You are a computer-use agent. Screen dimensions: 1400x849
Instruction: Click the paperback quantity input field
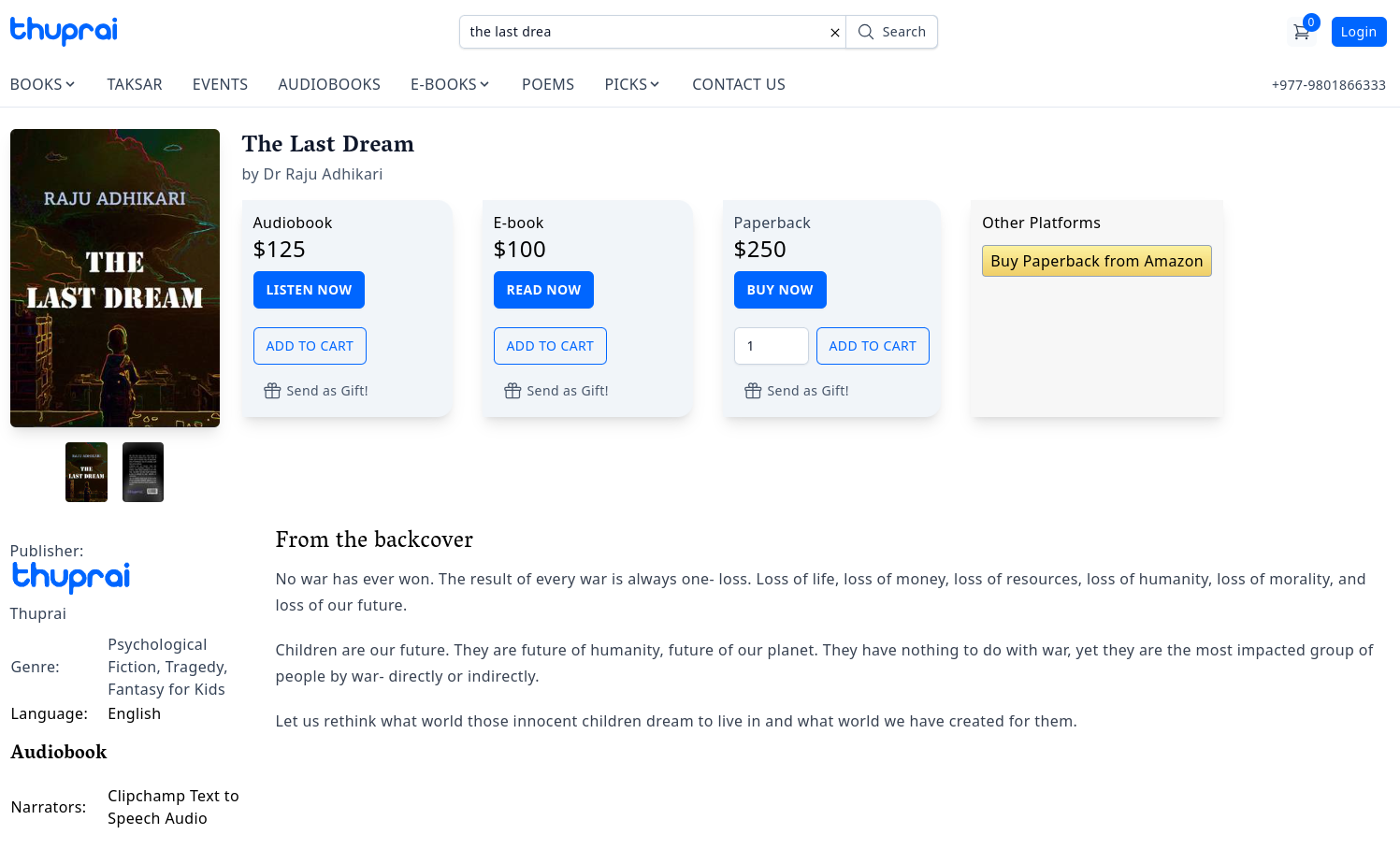click(771, 346)
